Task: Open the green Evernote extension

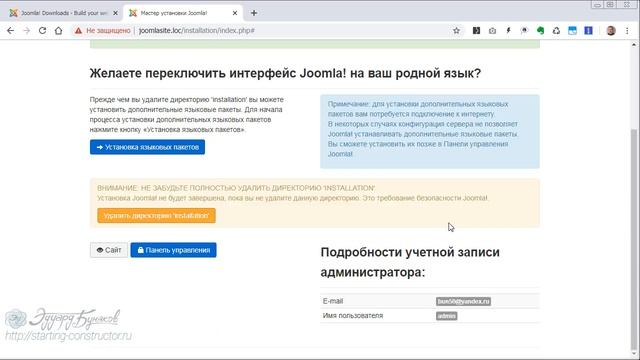Action: [540, 31]
